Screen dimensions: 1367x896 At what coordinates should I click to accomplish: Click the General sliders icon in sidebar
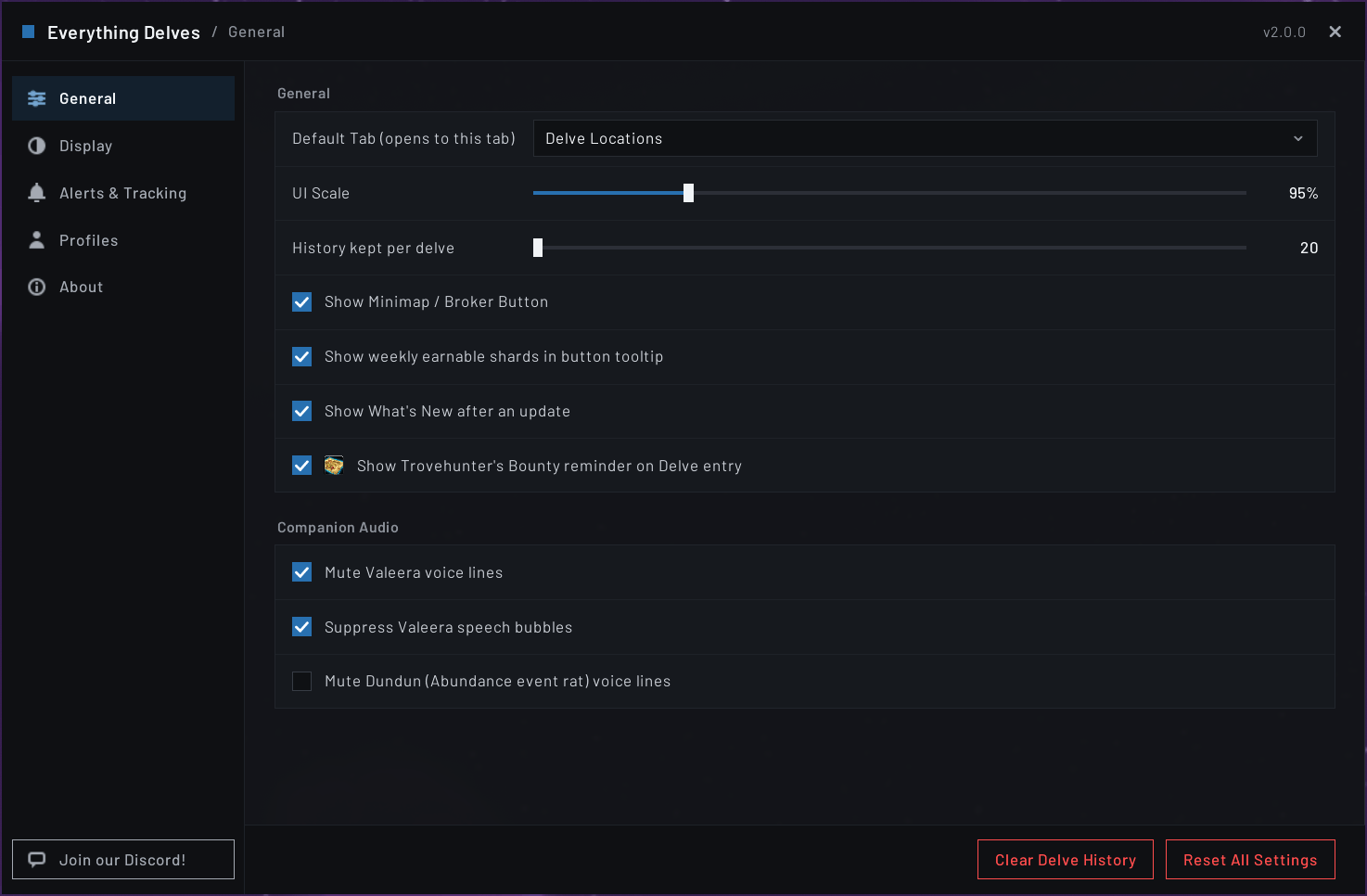click(x=37, y=98)
